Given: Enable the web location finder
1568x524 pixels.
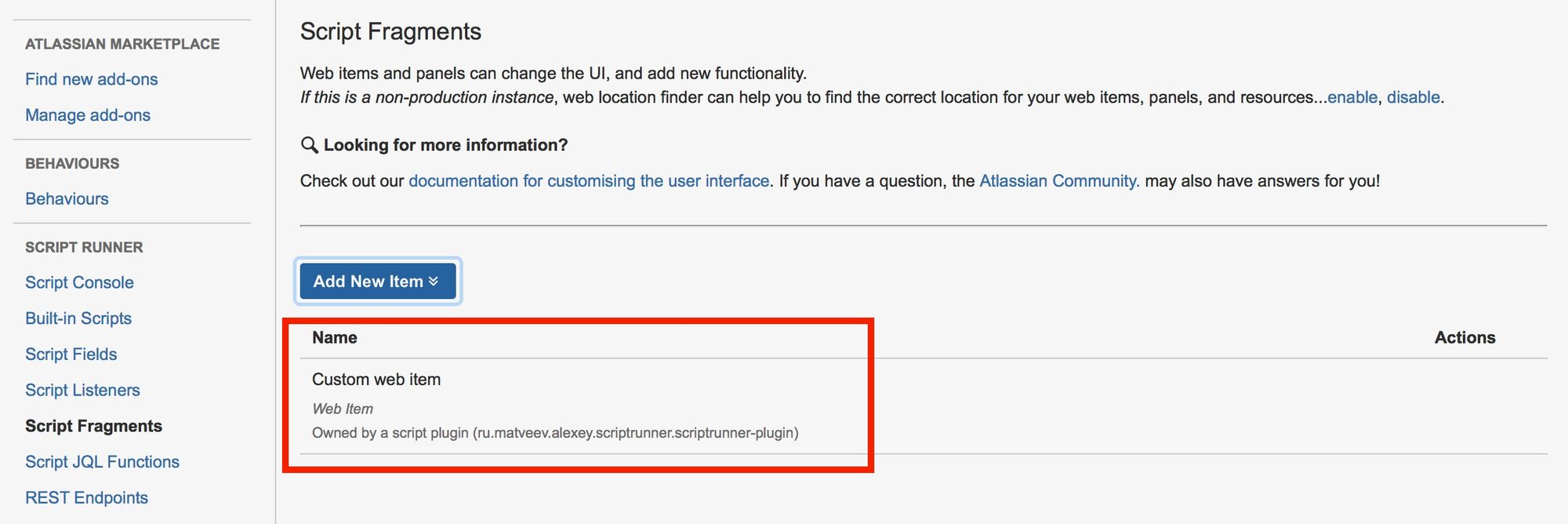Looking at the screenshot, I should [1352, 97].
